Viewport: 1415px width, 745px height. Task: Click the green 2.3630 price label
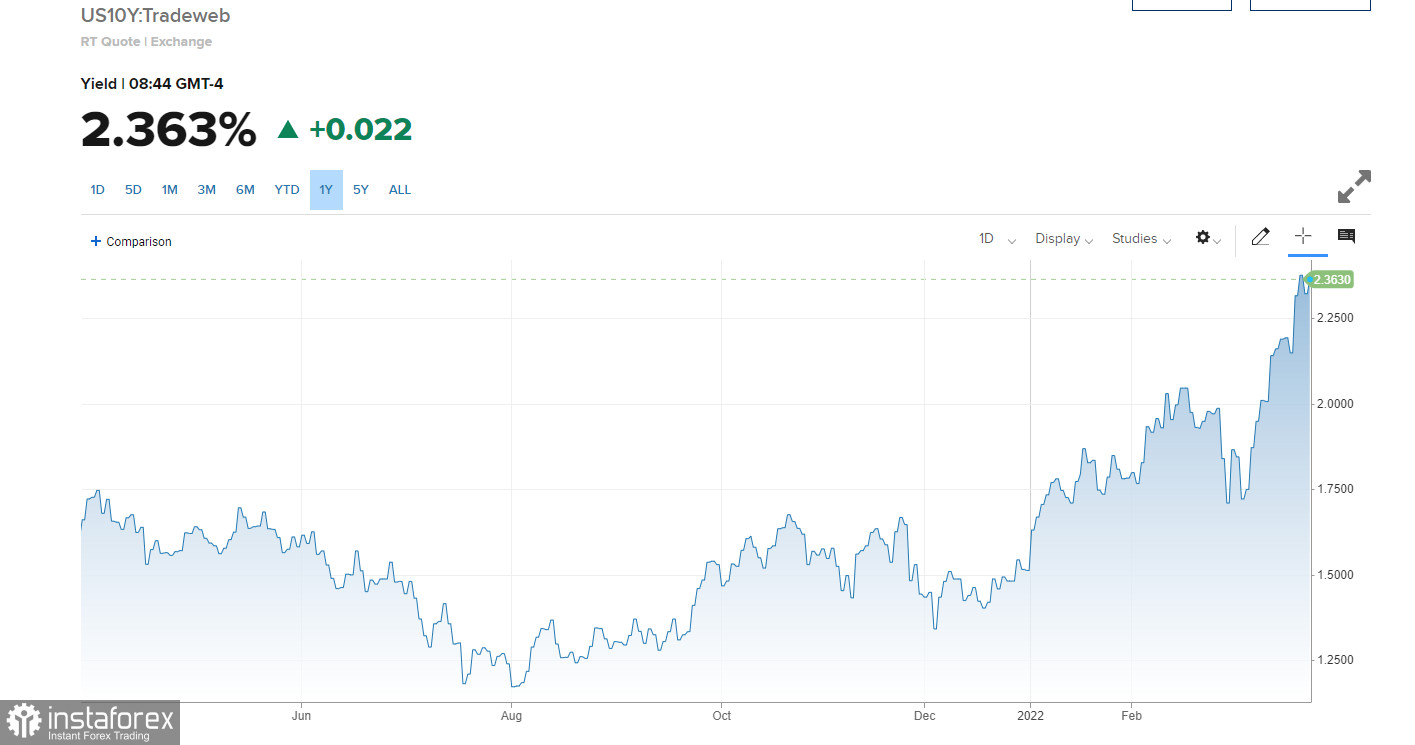(x=1330, y=280)
